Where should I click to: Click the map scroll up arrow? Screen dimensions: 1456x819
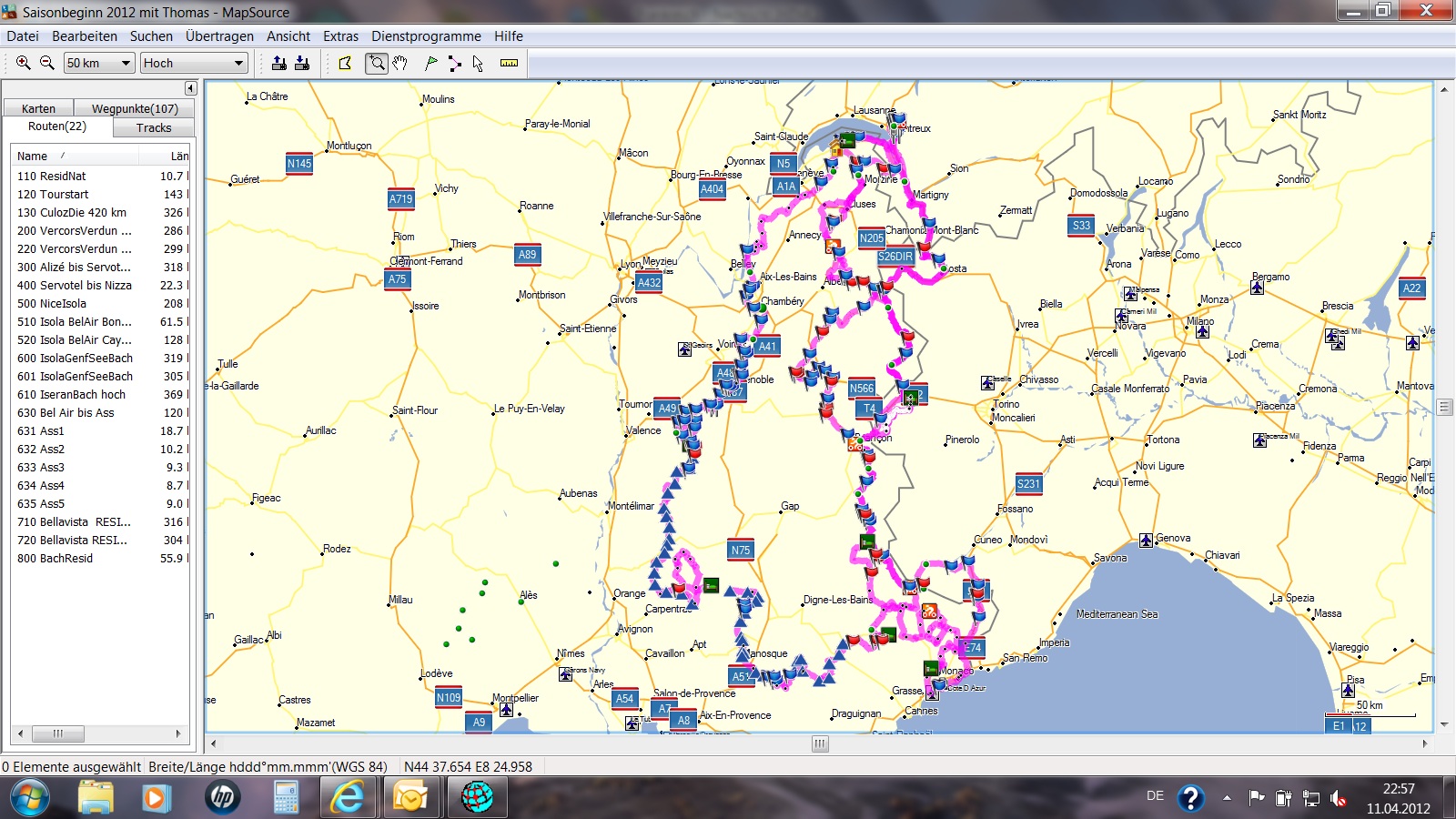coord(1444,89)
